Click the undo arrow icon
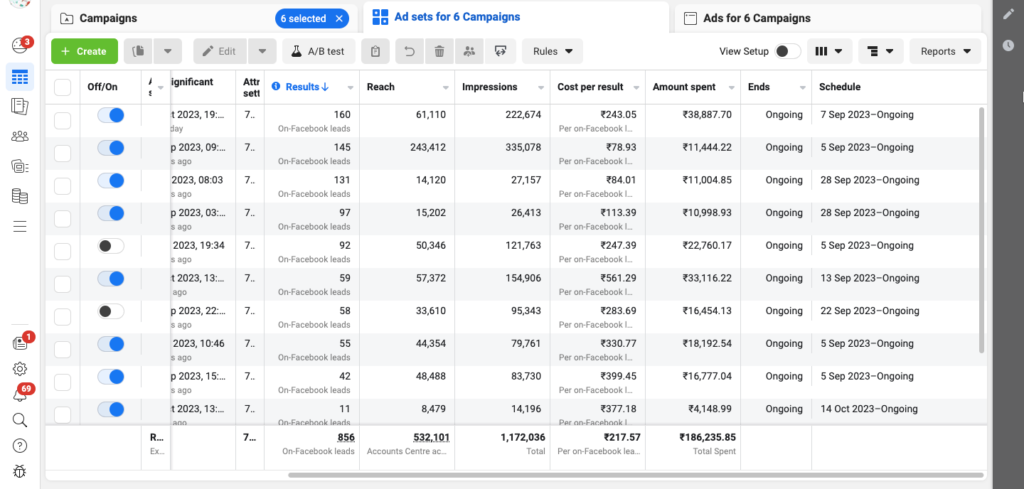The image size is (1024, 489). point(407,51)
